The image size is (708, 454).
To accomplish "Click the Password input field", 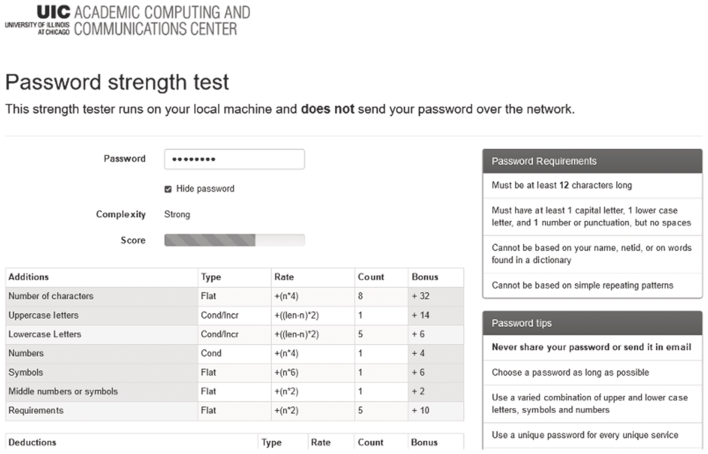I will (234, 159).
